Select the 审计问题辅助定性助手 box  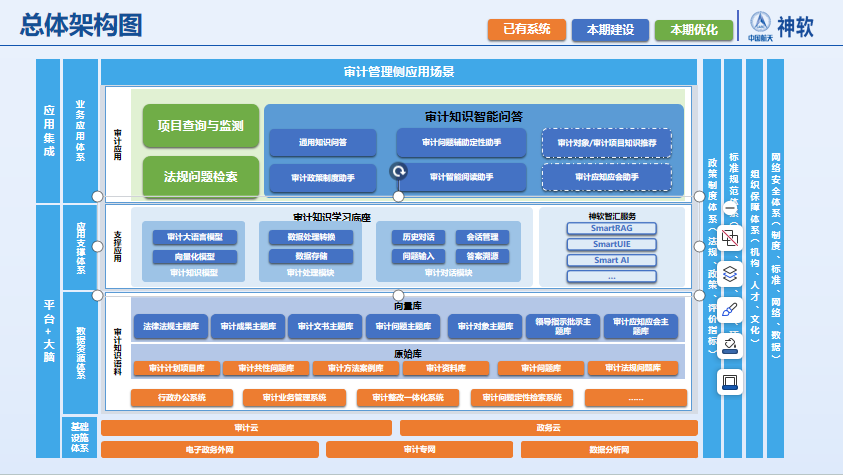[x=461, y=142]
